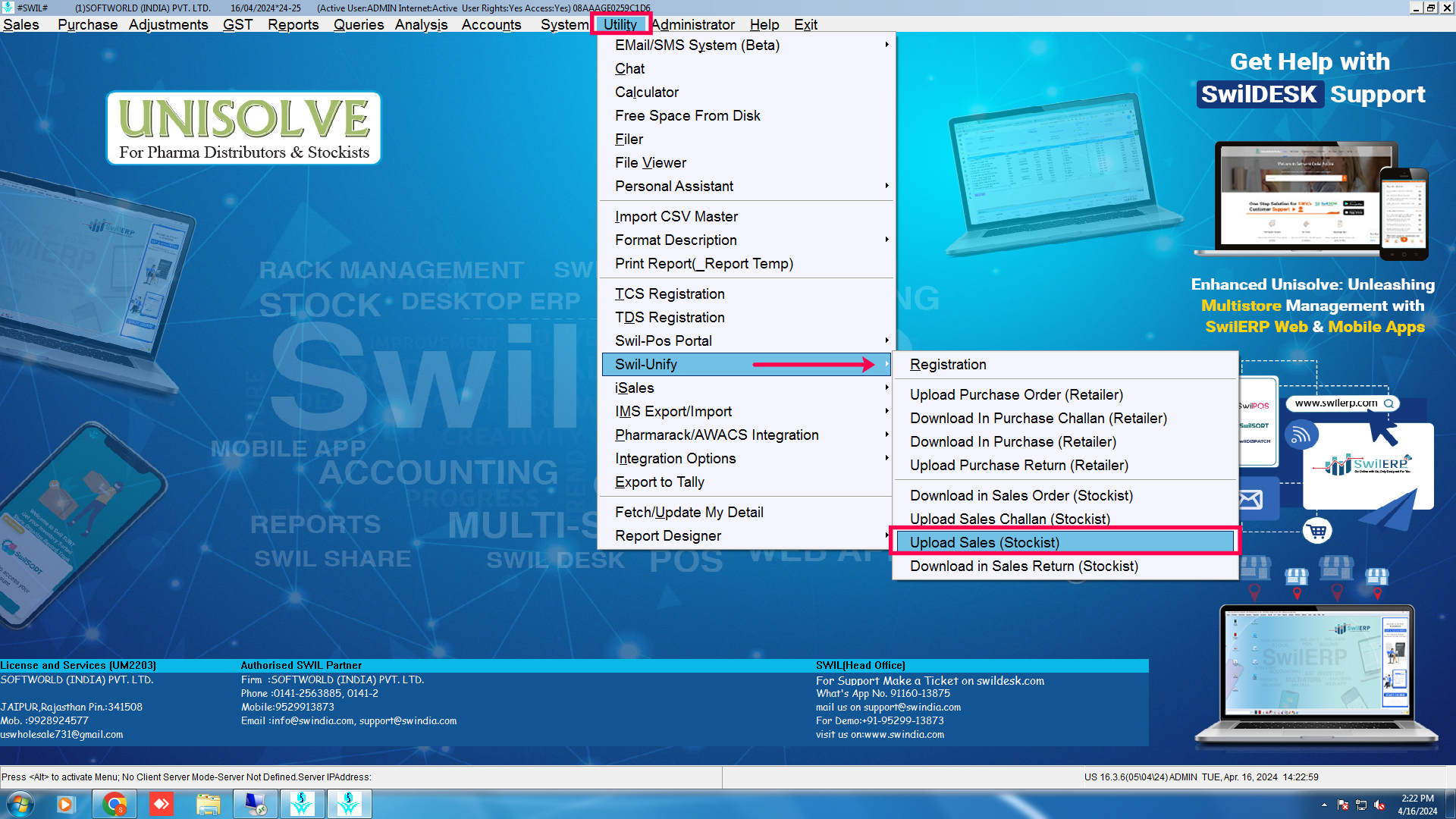Open Calculator from the Utility menu
Image resolution: width=1456 pixels, height=819 pixels.
[745, 92]
